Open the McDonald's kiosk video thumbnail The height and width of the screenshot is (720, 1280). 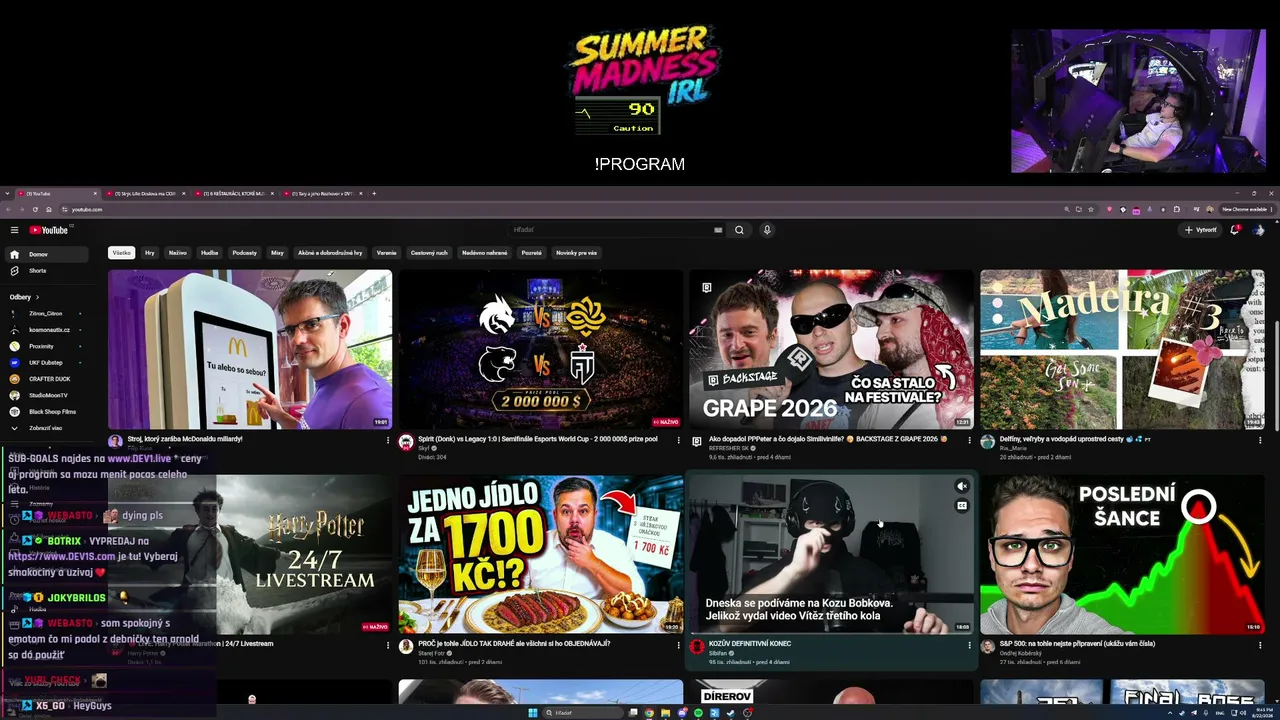click(250, 349)
